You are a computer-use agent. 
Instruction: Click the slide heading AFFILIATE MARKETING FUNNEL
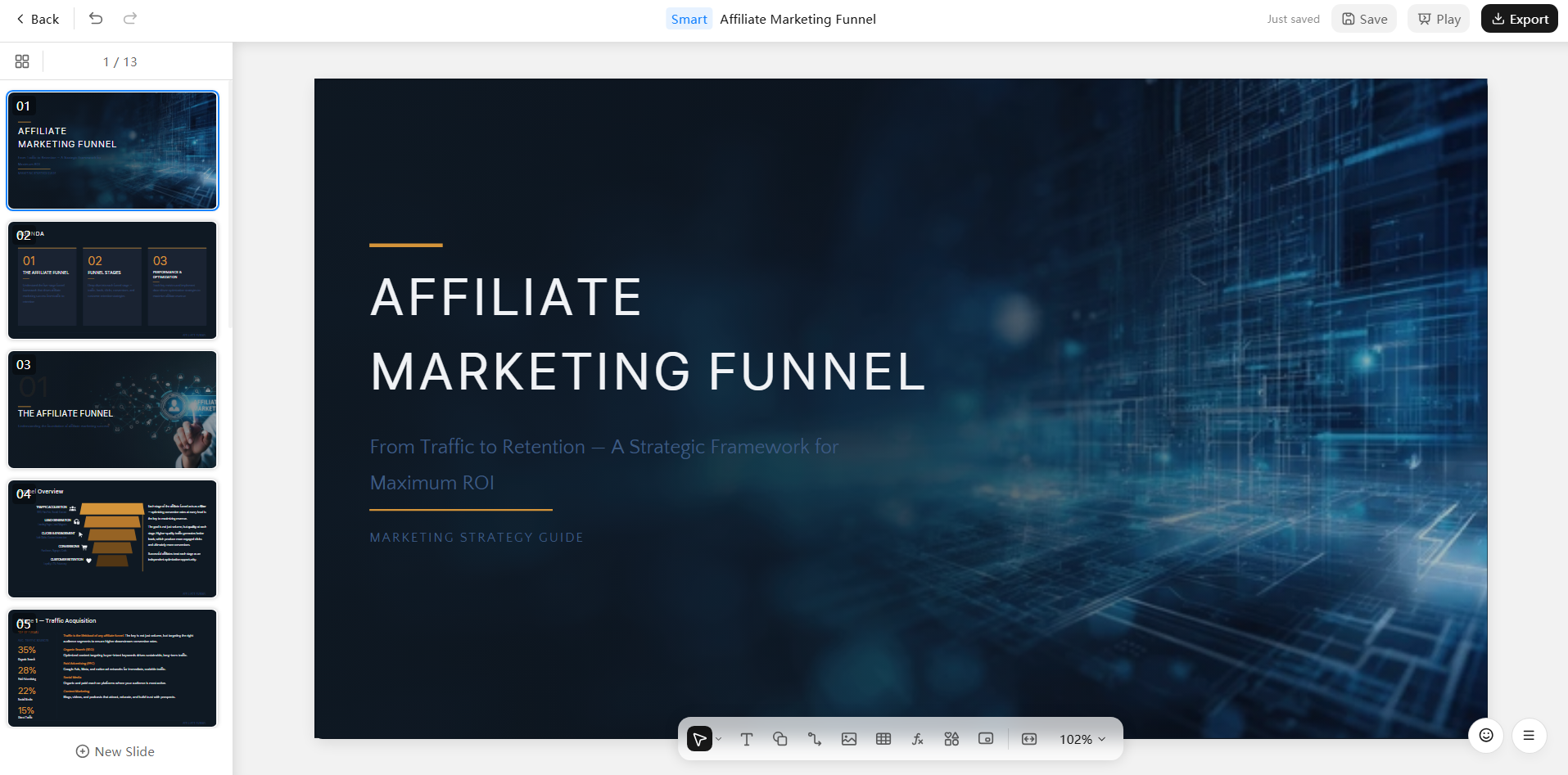click(648, 334)
